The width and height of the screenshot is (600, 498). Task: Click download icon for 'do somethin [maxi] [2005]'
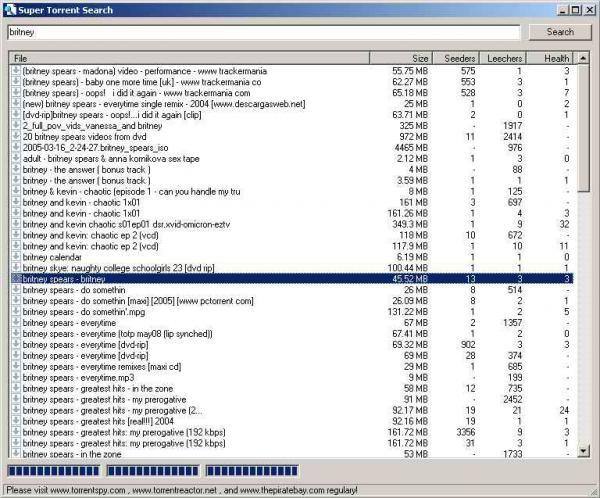click(x=16, y=300)
